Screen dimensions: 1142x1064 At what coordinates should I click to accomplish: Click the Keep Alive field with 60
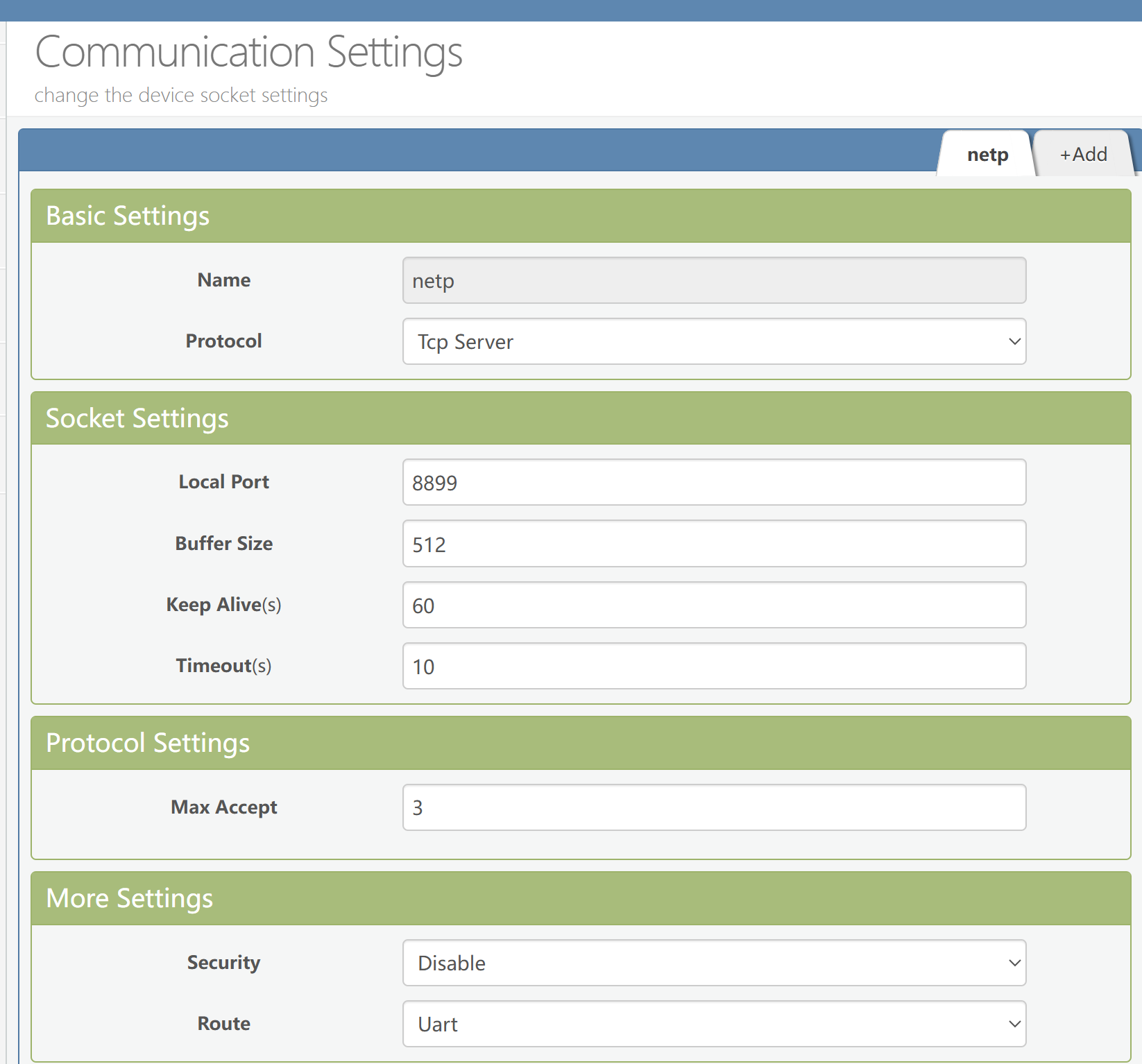click(714, 605)
